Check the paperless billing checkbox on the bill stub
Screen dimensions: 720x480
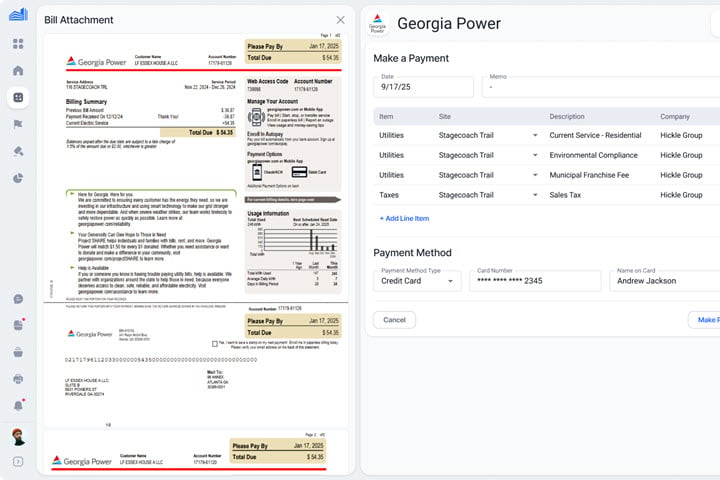215,344
